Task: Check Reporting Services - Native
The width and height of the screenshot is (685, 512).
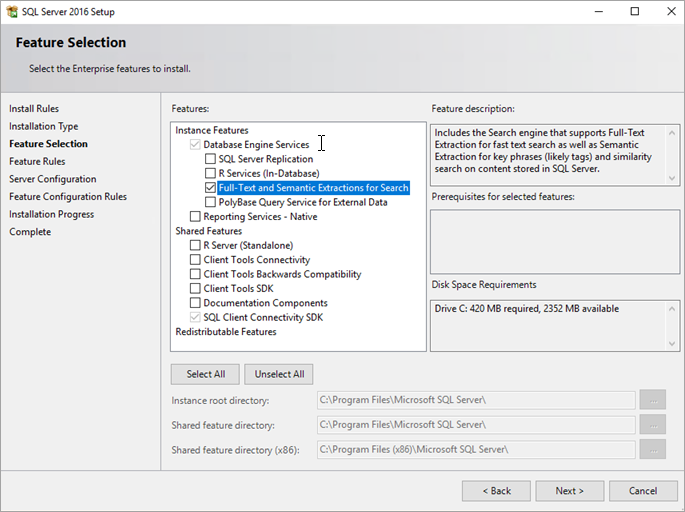Action: pyautogui.click(x=195, y=217)
